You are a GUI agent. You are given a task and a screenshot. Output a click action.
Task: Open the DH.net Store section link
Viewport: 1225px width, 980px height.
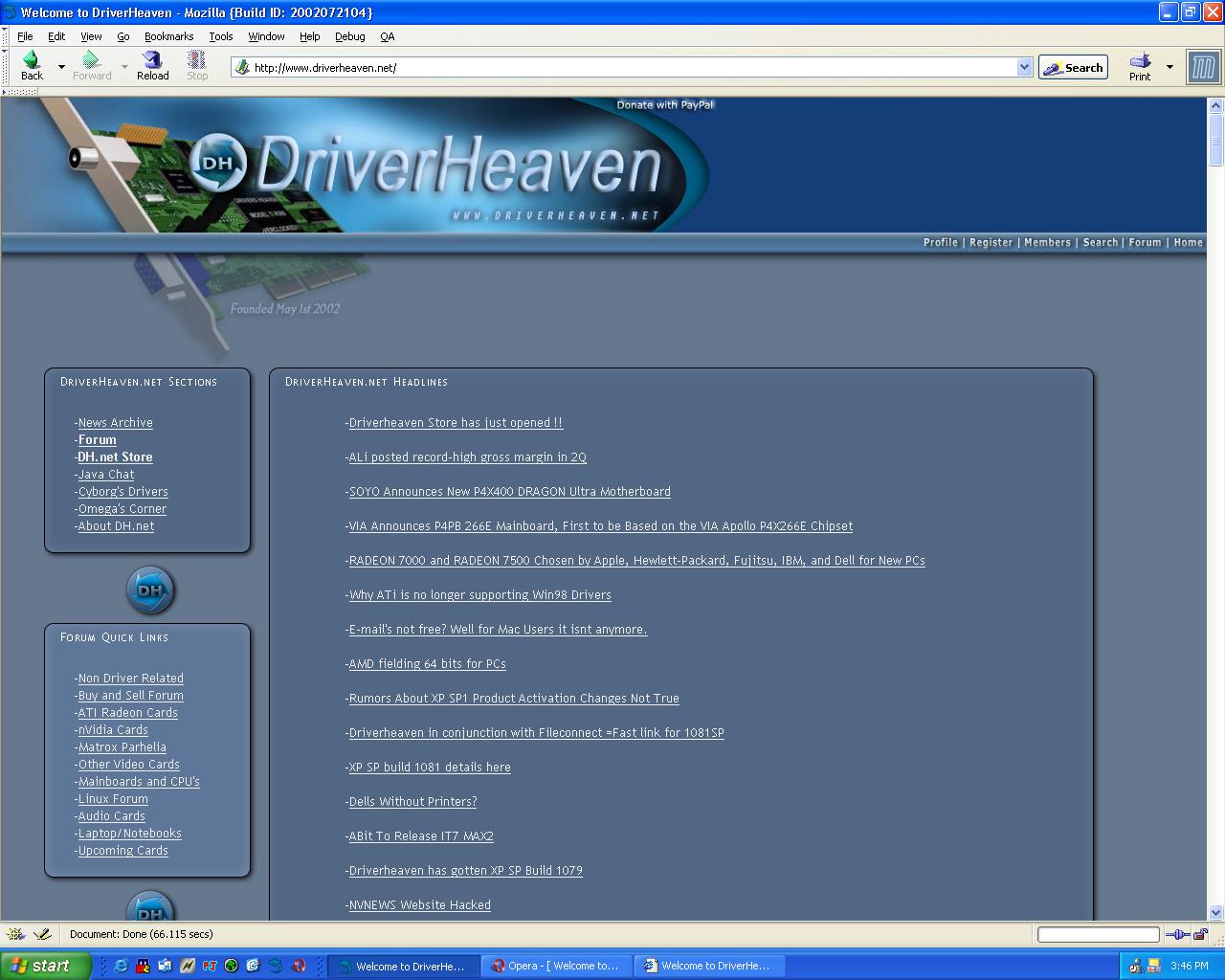pyautogui.click(x=115, y=457)
